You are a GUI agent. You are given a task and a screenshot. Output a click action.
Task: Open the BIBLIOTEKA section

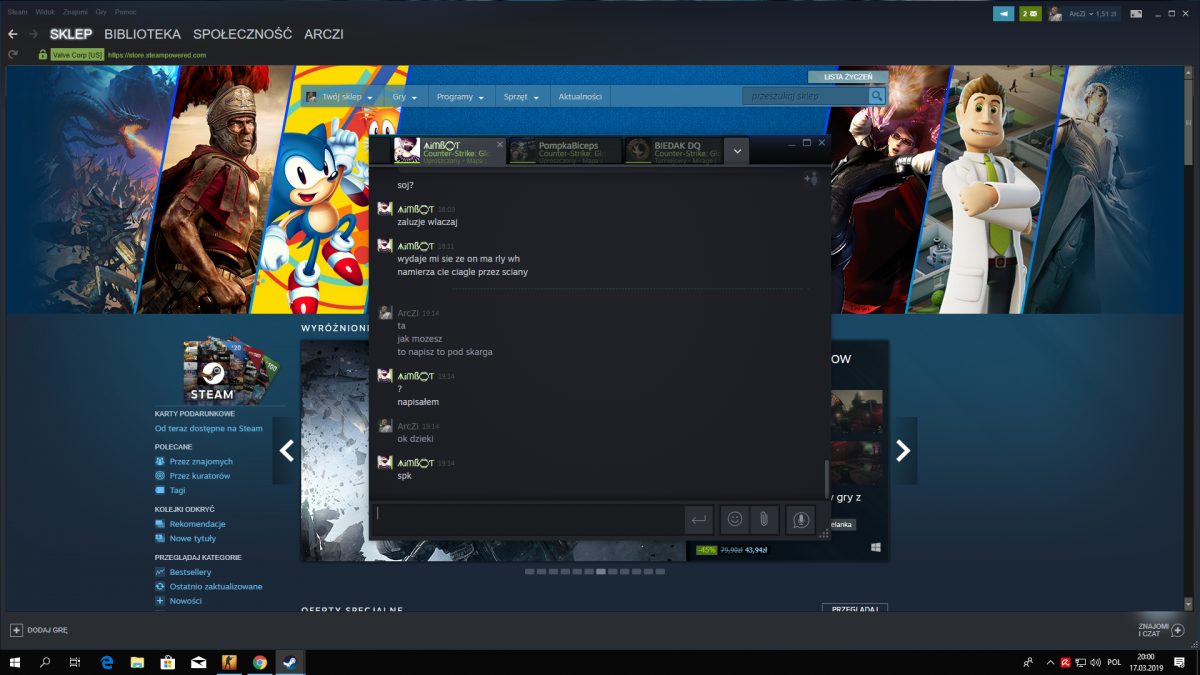coord(143,34)
